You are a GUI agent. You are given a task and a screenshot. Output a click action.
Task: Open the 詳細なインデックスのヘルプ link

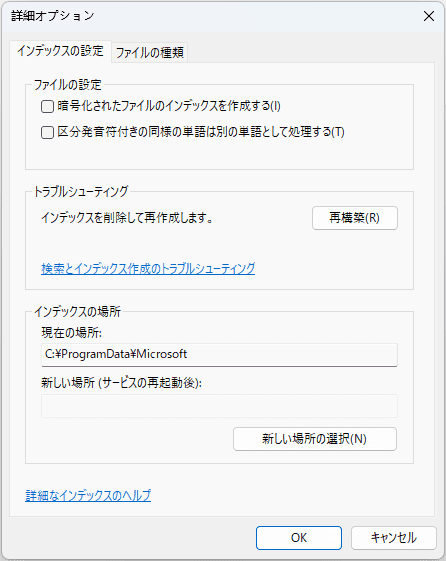[88, 496]
